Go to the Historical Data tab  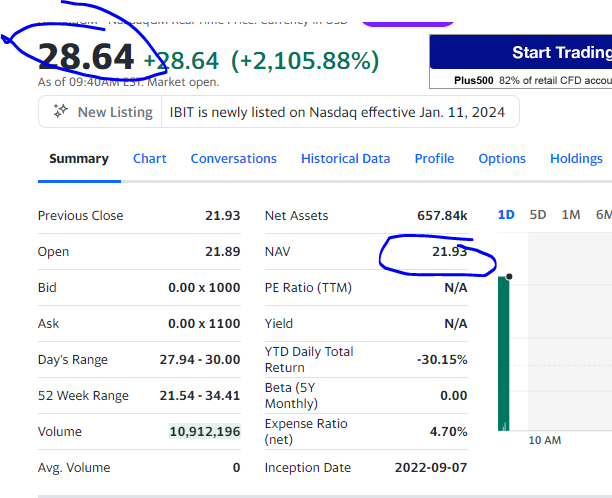click(x=345, y=158)
